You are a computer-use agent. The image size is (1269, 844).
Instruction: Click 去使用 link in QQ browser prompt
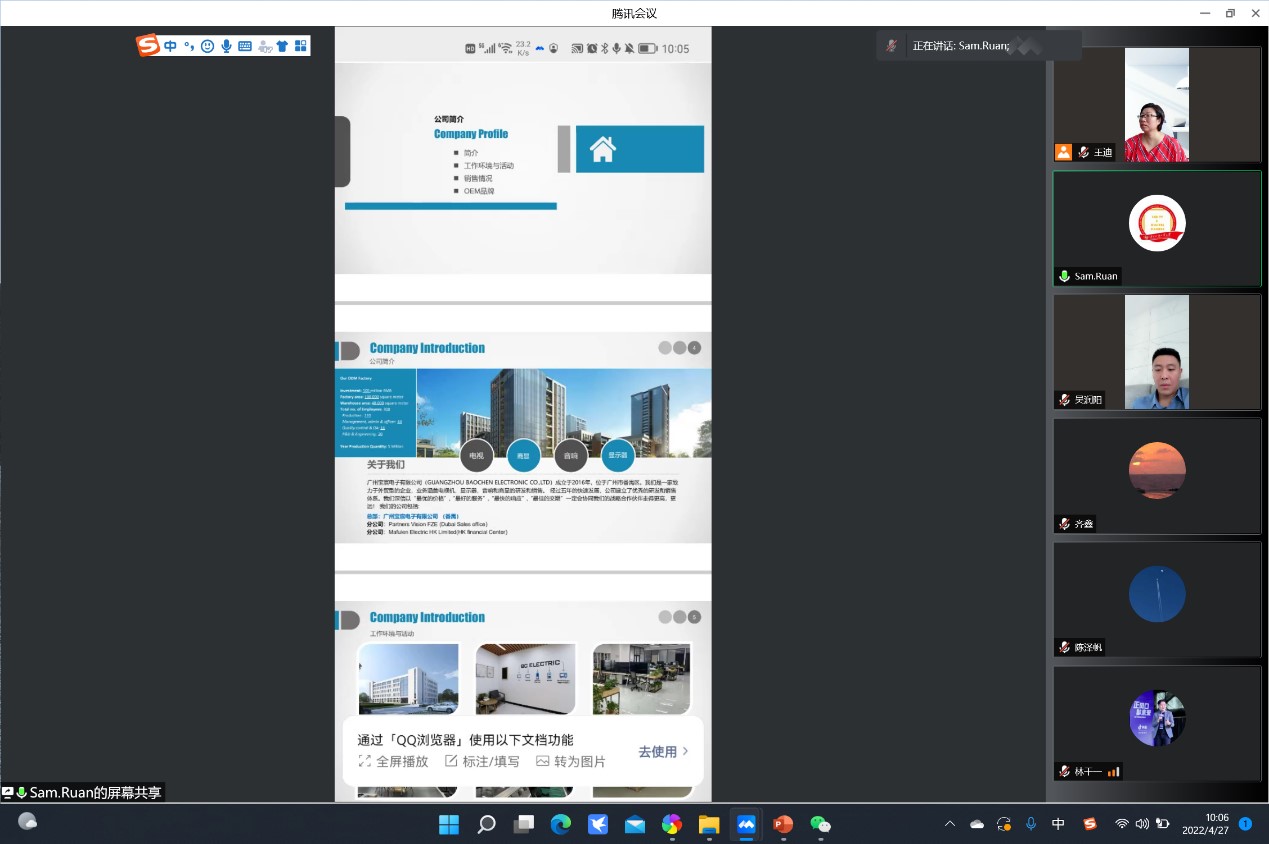(x=663, y=751)
